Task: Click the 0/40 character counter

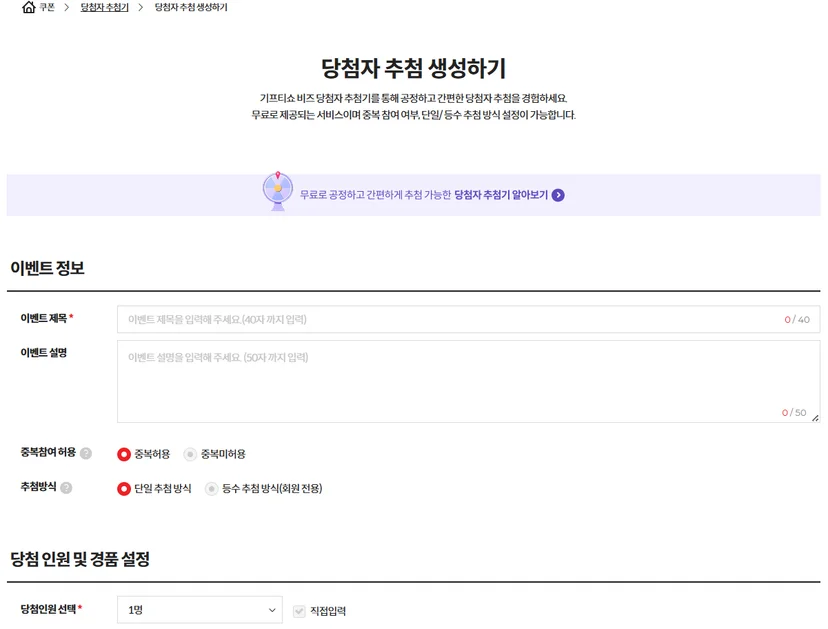Action: (797, 320)
